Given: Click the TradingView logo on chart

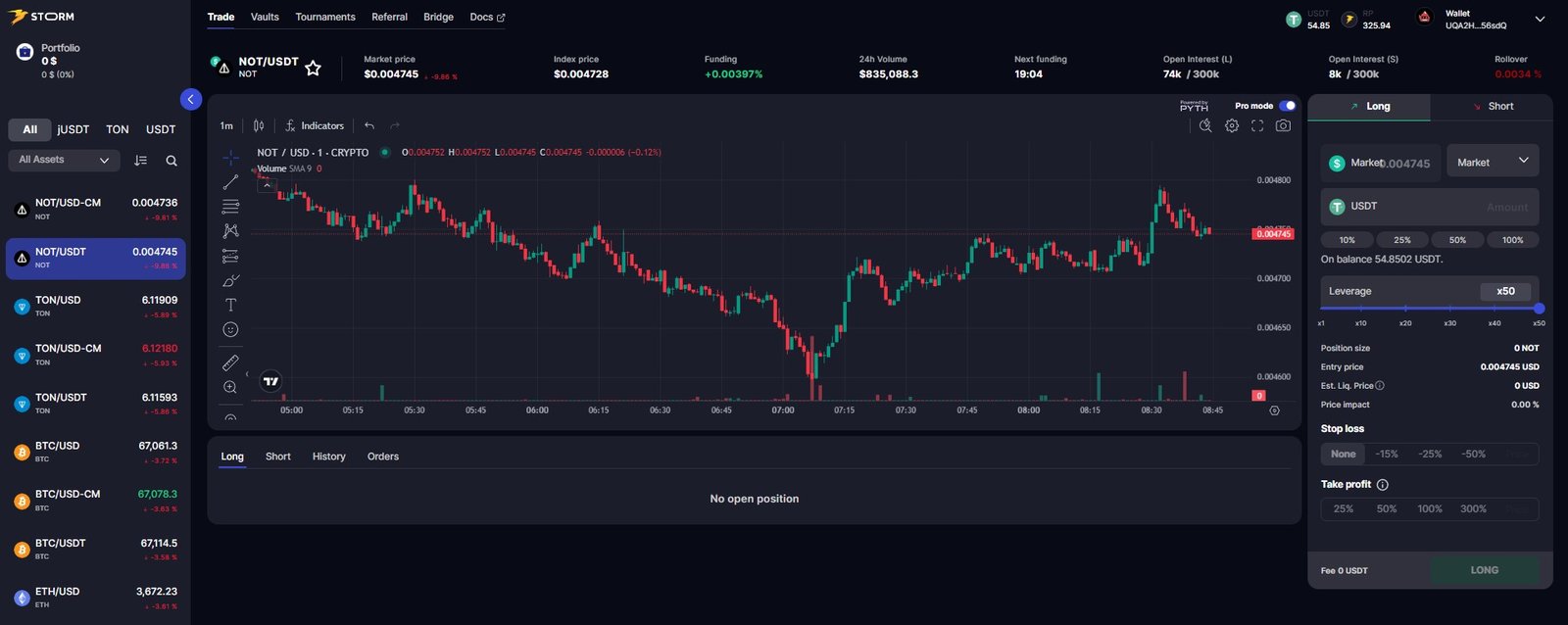Looking at the screenshot, I should 271,381.
